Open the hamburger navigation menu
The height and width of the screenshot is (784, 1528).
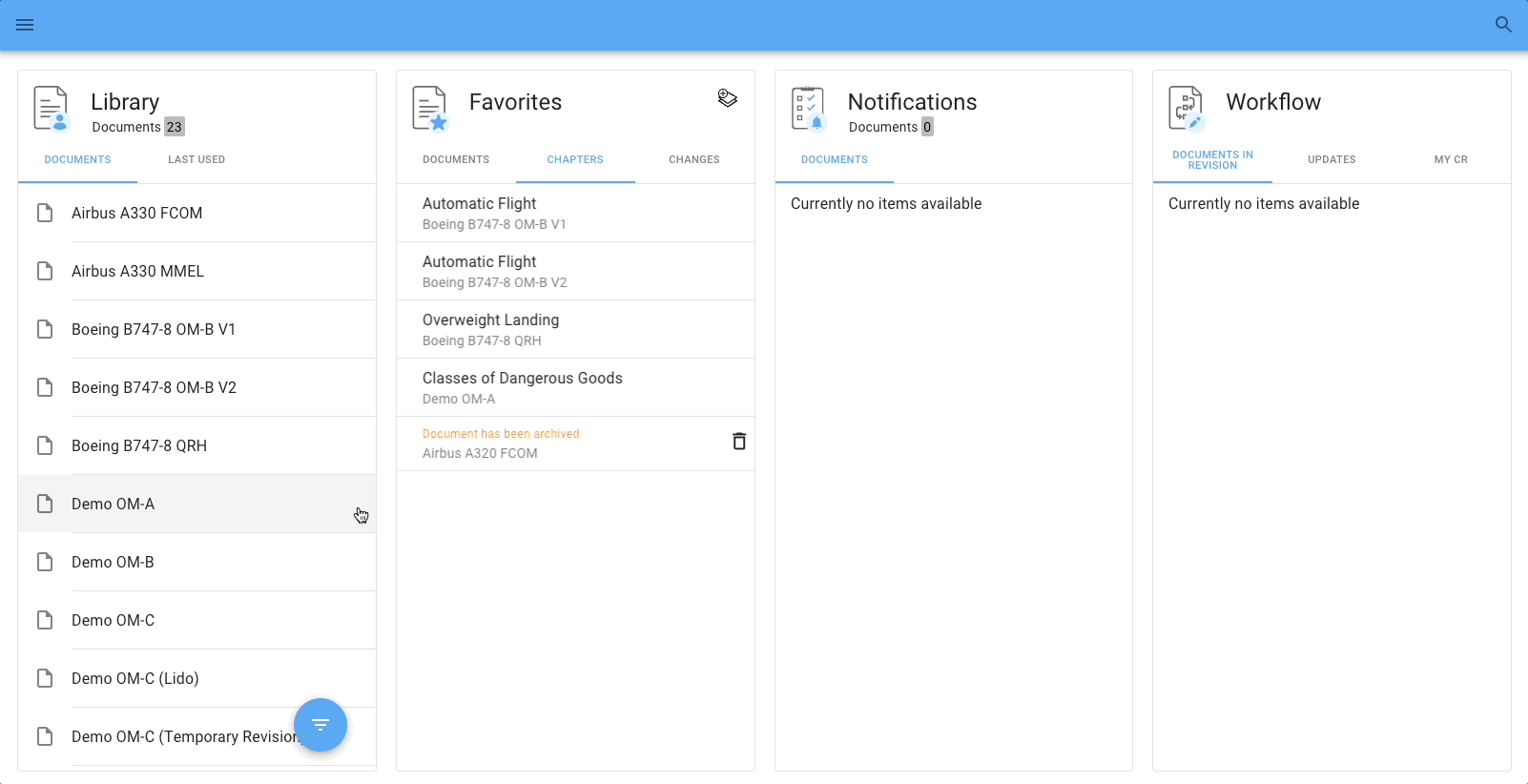25,25
